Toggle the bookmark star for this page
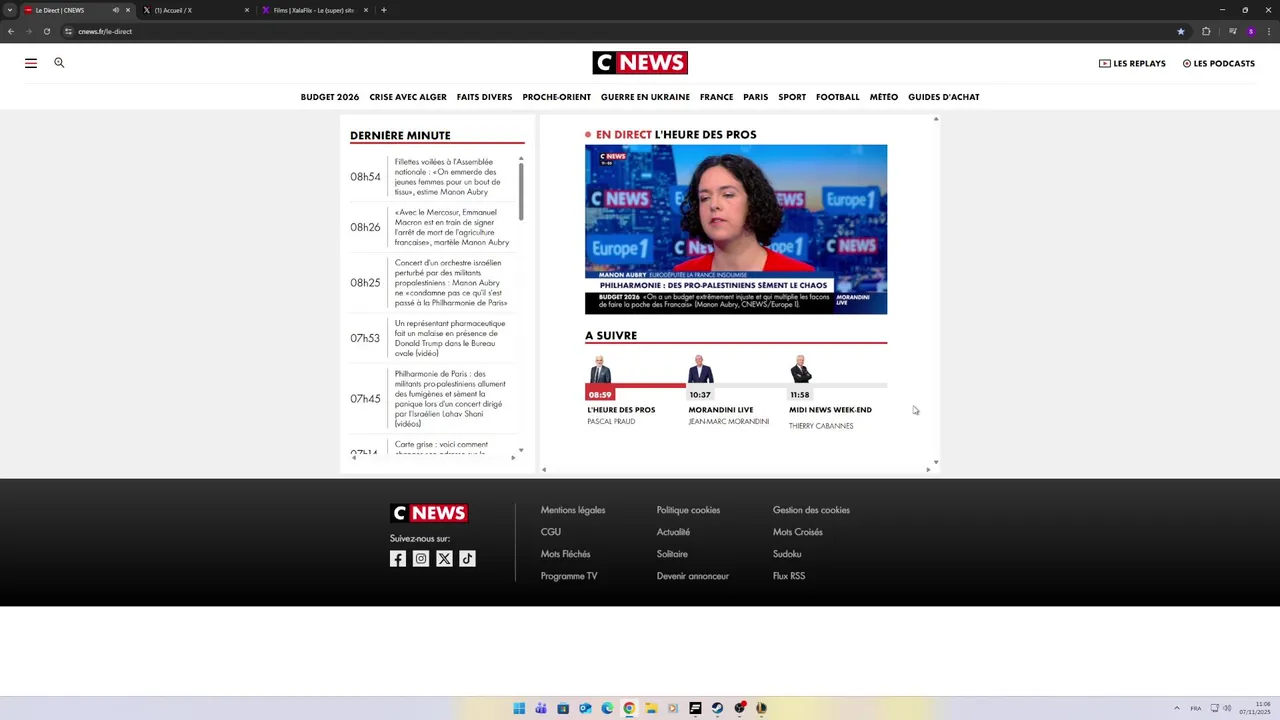The width and height of the screenshot is (1280, 720). 1181,31
